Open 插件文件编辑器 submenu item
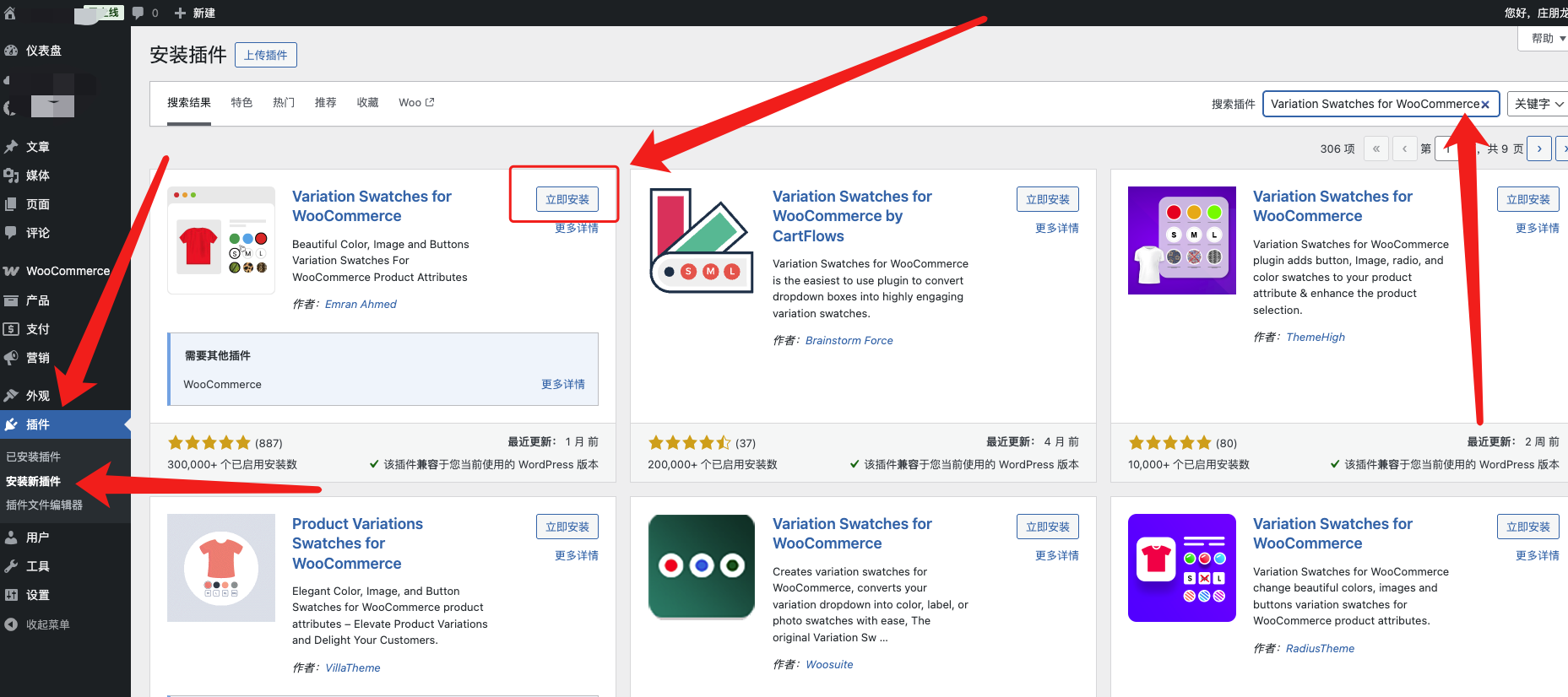 [45, 505]
